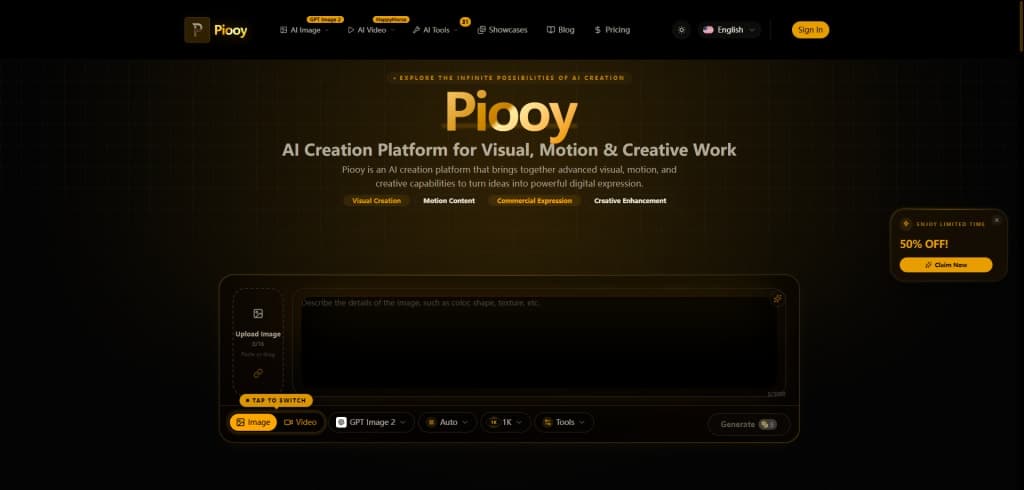Viewport: 1024px width, 490px height.
Task: Click the Upload Image icon
Action: [258, 314]
